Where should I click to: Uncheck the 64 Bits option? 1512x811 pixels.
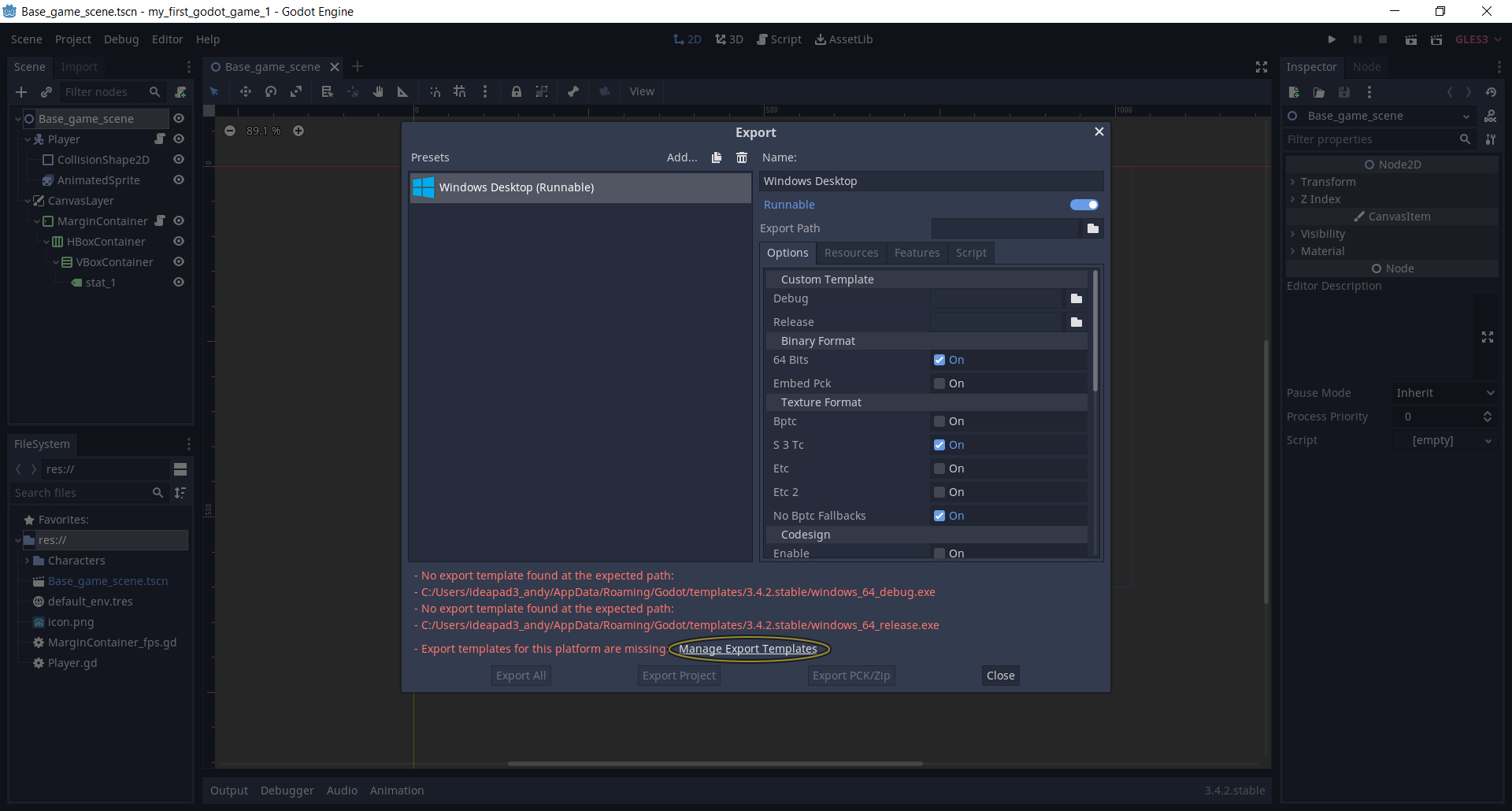coord(939,360)
